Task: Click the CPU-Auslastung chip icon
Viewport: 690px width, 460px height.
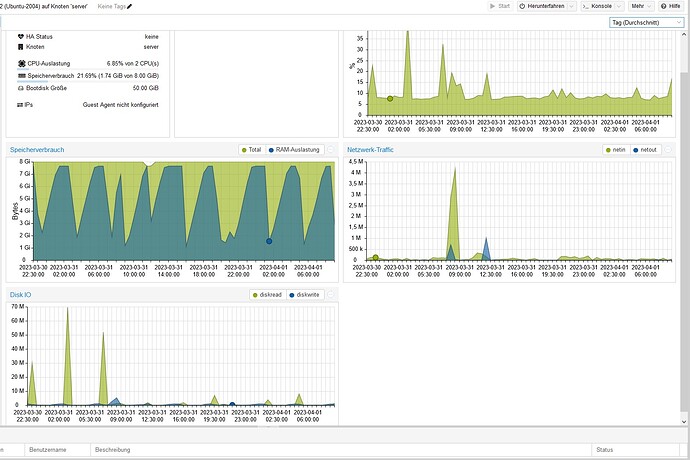Action: pos(22,63)
